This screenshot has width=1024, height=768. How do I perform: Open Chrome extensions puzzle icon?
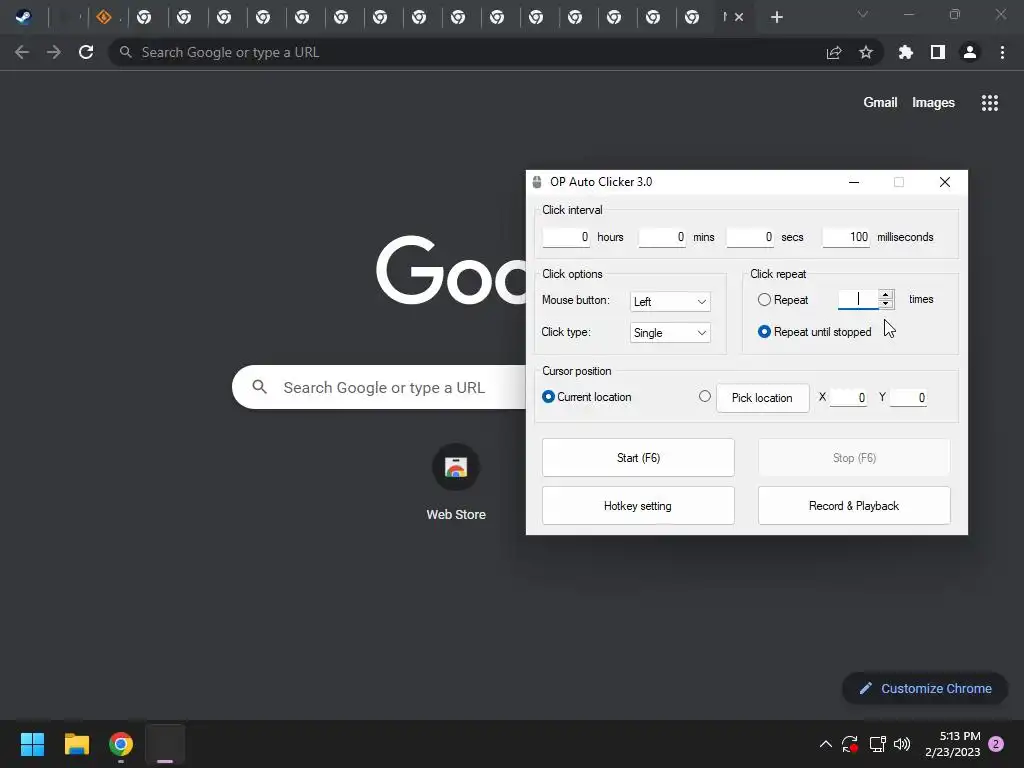(906, 52)
